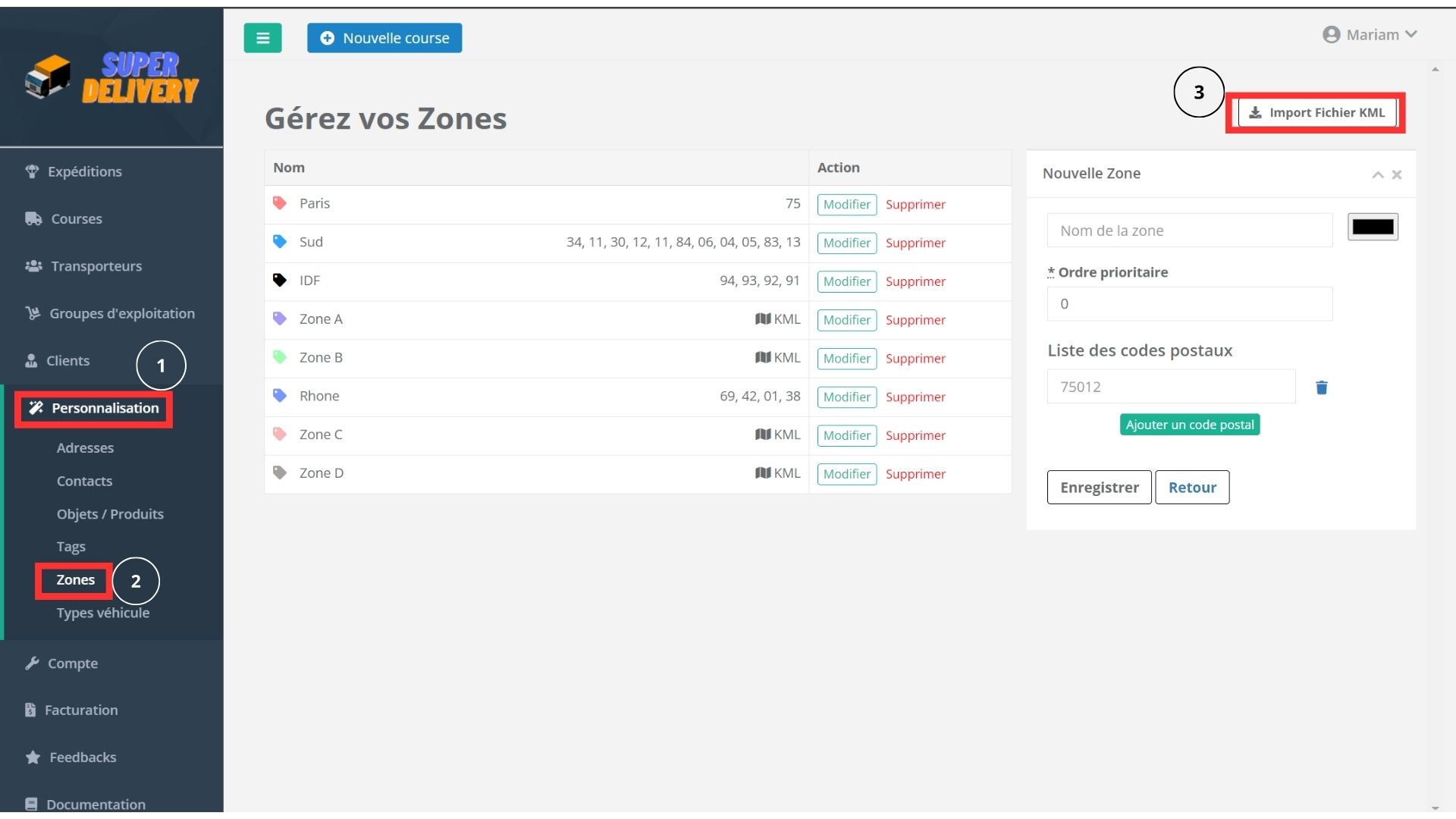The height and width of the screenshot is (819, 1456).
Task: Click the Paris code 75 value
Action: [793, 203]
